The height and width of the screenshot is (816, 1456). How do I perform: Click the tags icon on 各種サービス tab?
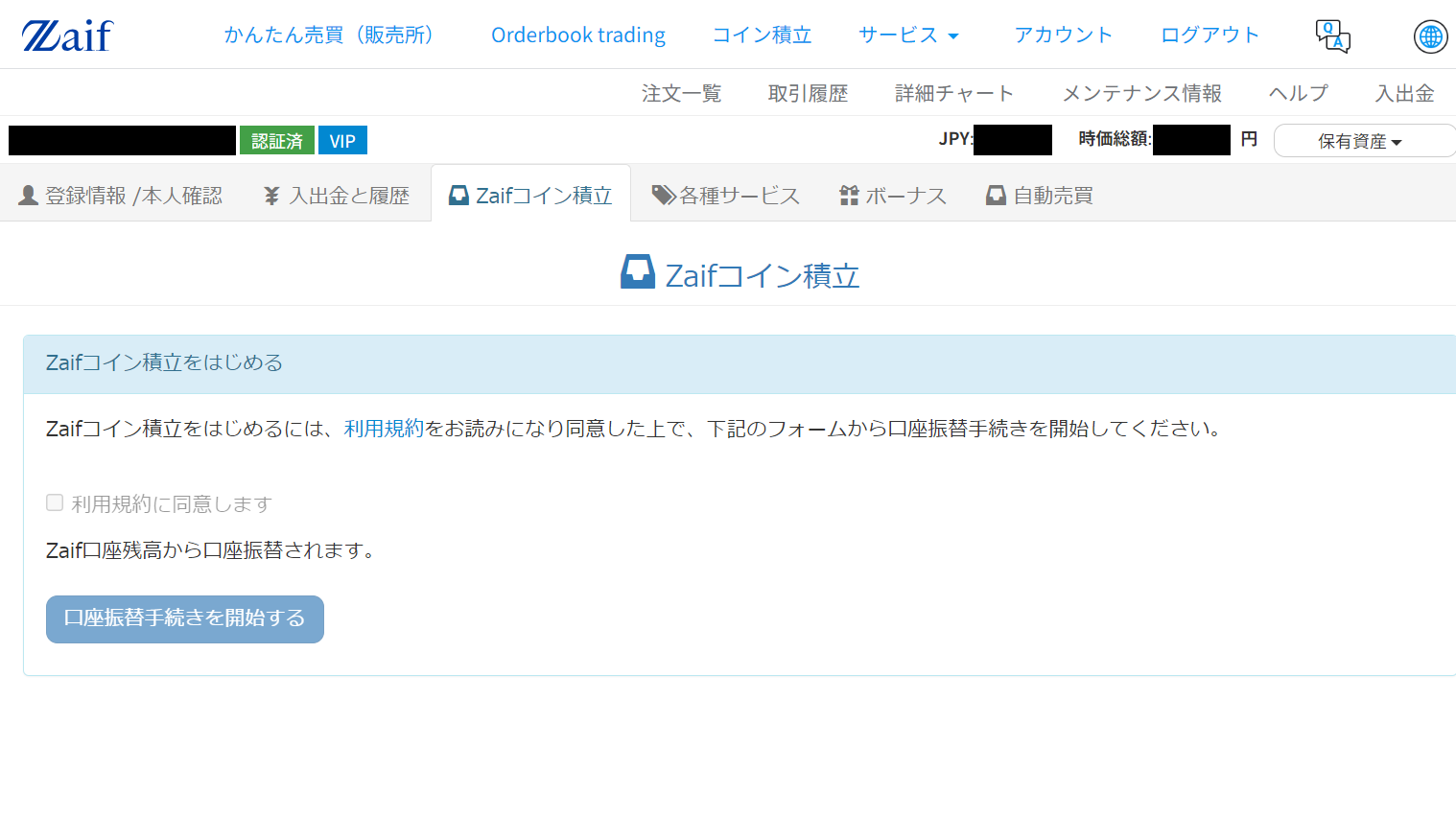664,196
